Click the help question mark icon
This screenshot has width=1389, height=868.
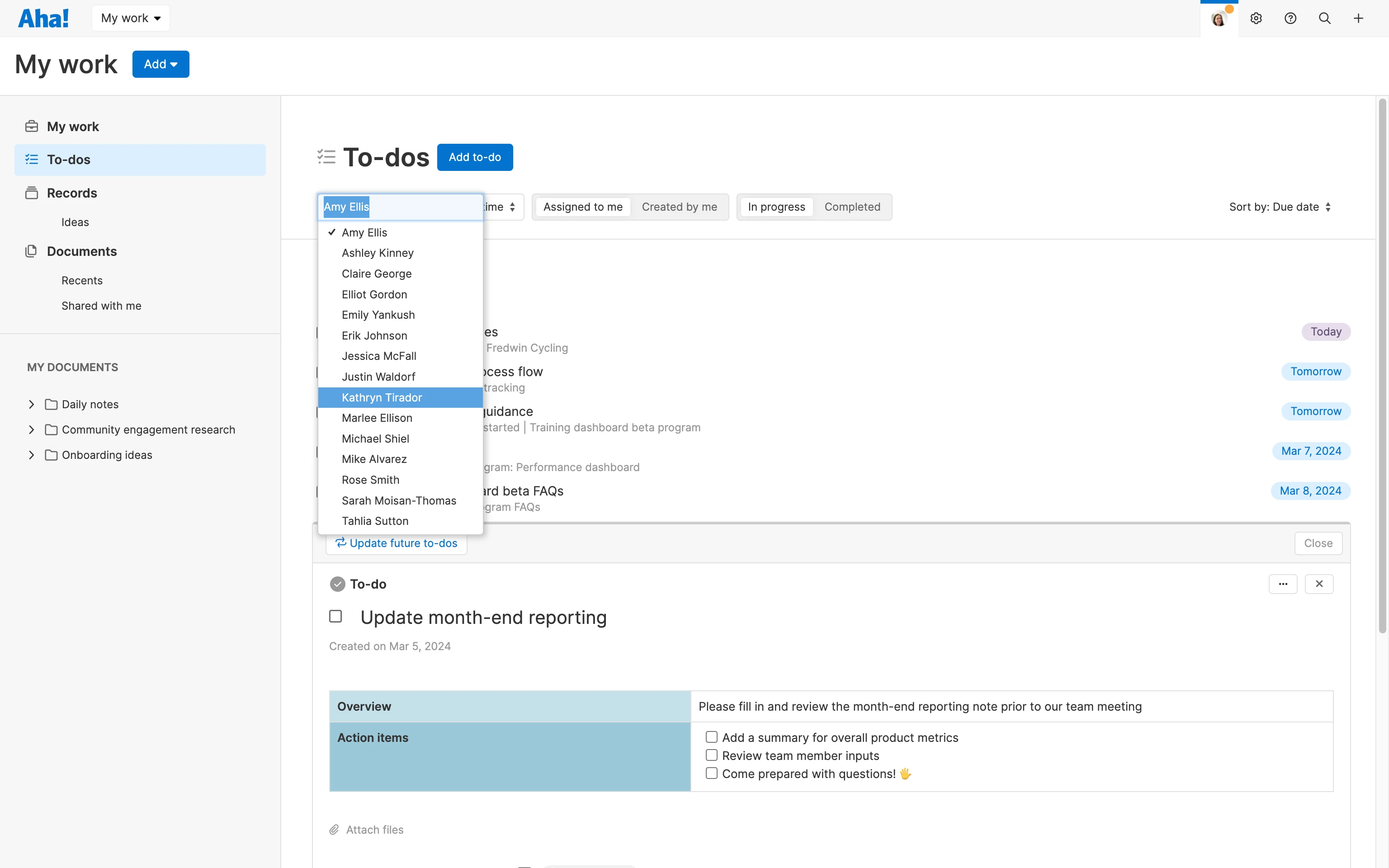tap(1290, 19)
